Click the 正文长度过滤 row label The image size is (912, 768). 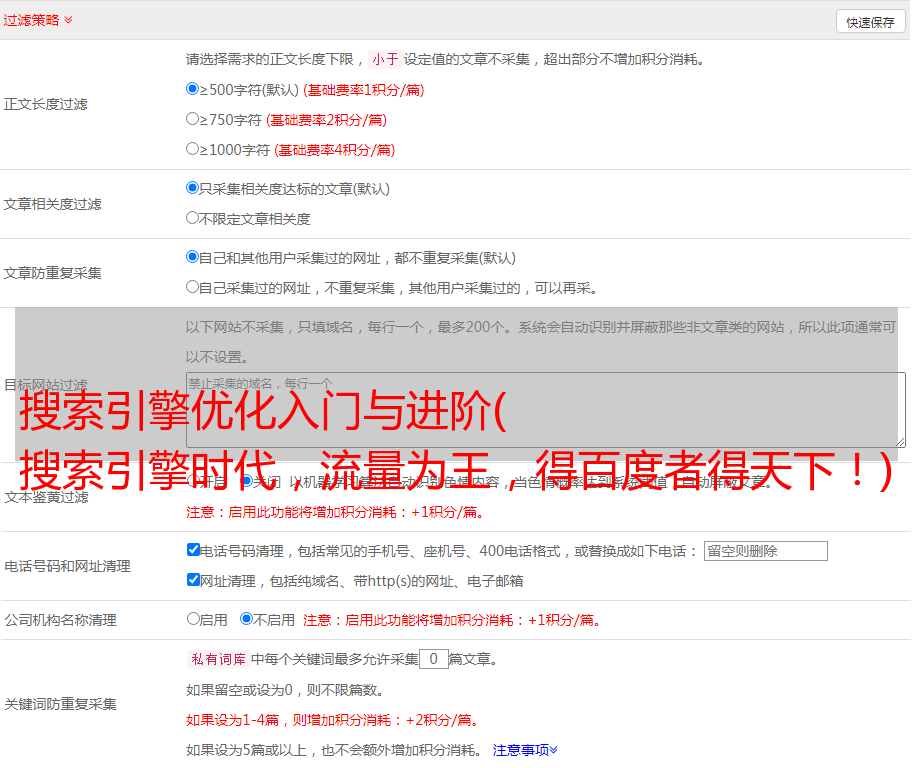point(45,105)
